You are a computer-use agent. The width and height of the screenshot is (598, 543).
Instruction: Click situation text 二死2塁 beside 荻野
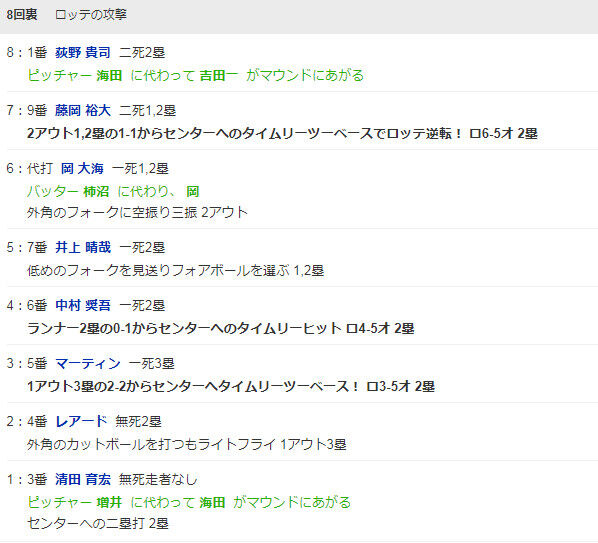142,52
